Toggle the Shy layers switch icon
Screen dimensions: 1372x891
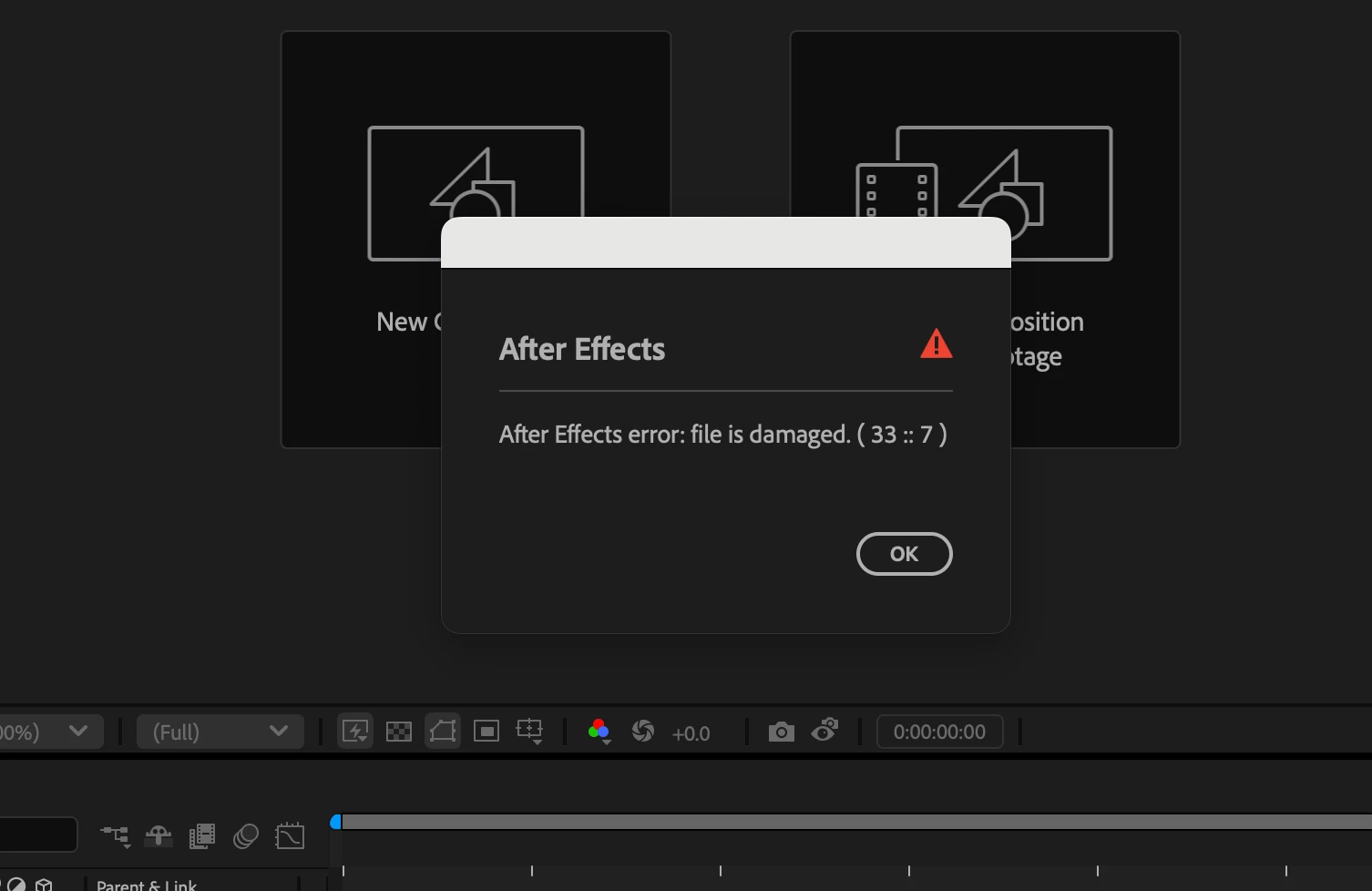tap(159, 835)
